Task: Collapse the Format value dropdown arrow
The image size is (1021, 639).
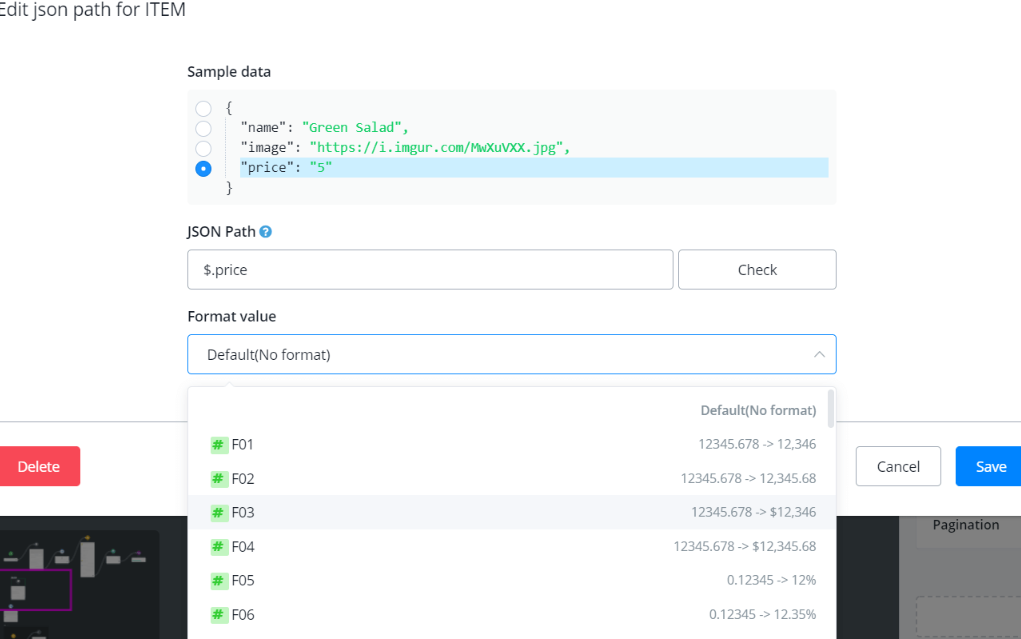Action: click(x=818, y=355)
